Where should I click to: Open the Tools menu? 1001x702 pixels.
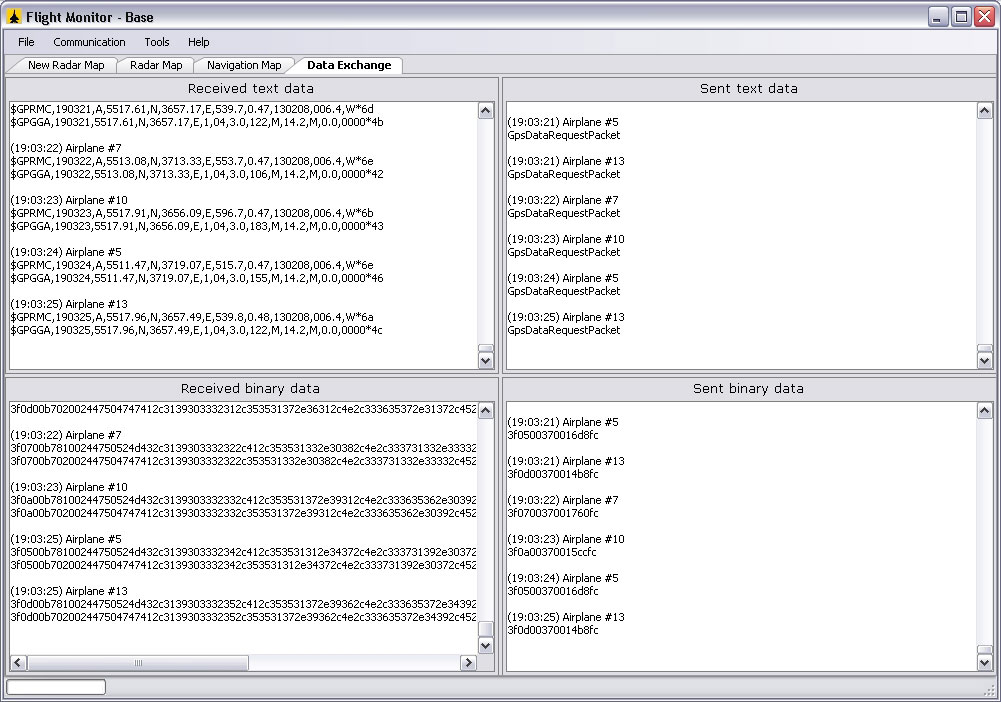tap(157, 42)
